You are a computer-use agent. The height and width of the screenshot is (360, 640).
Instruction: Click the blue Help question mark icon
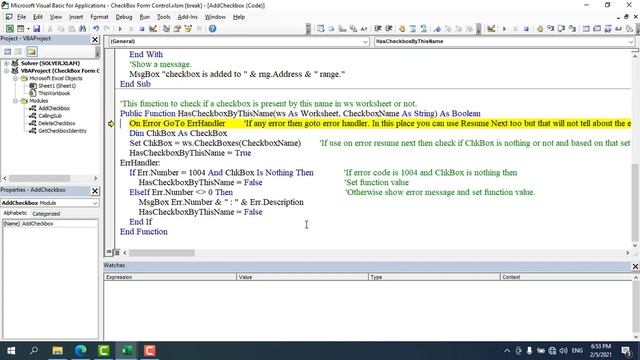coord(212,29)
